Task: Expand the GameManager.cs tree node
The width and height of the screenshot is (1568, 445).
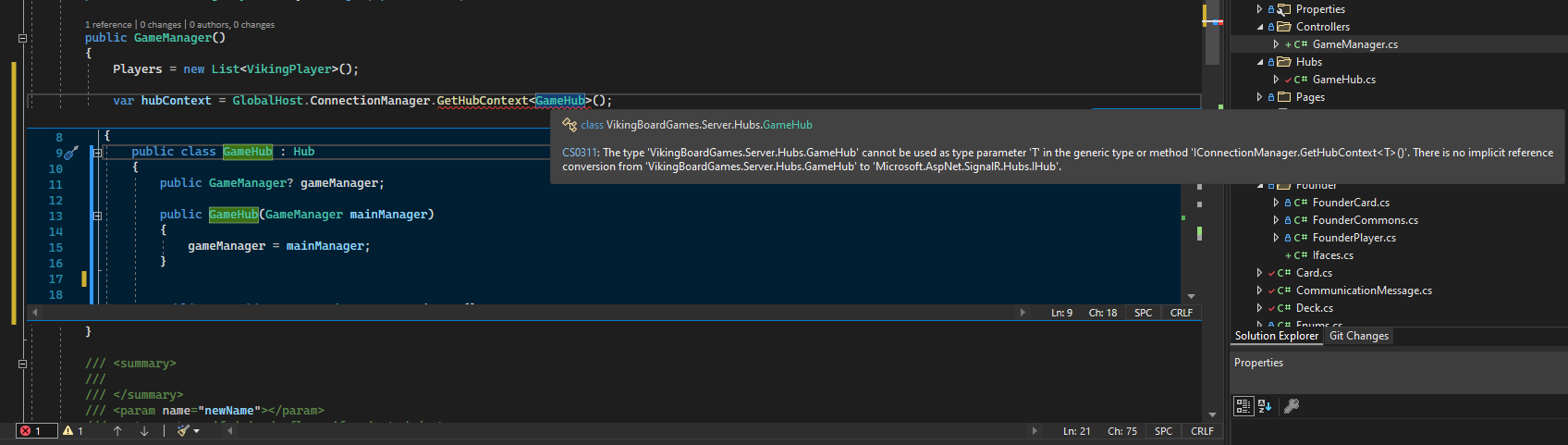Action: 1276,44
